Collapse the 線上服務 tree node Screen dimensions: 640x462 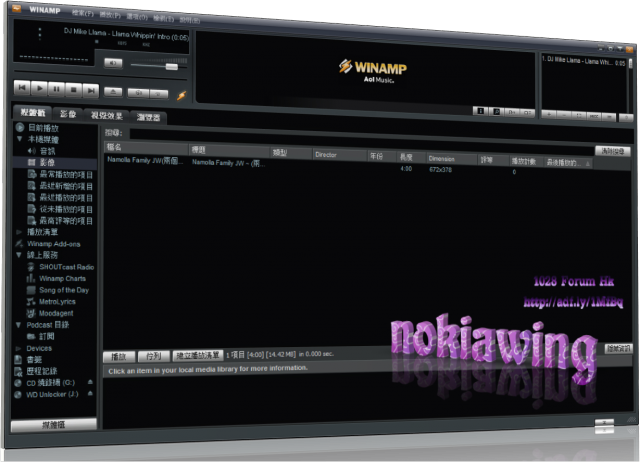pos(19,255)
